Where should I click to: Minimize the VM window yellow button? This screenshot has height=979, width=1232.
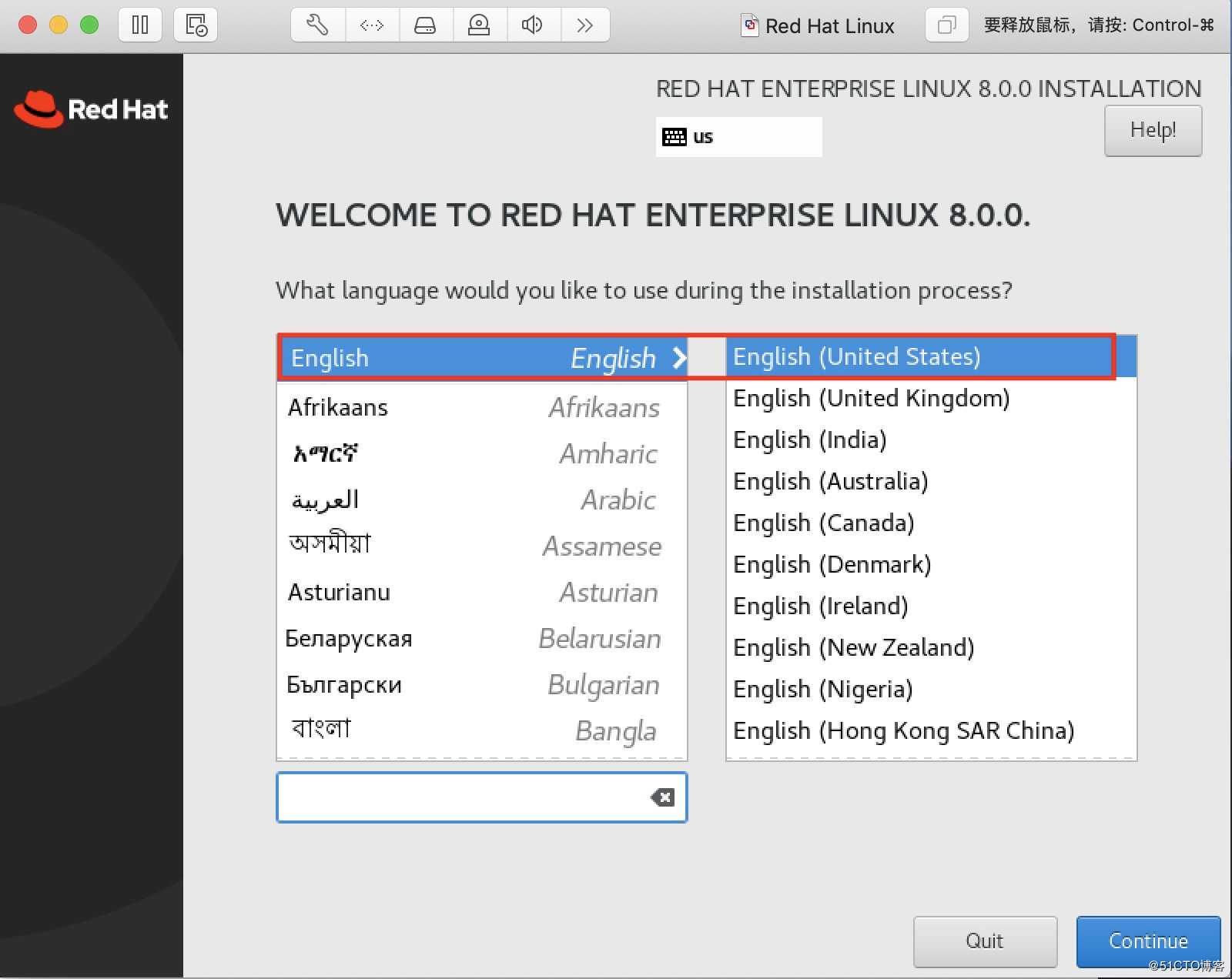[59, 25]
